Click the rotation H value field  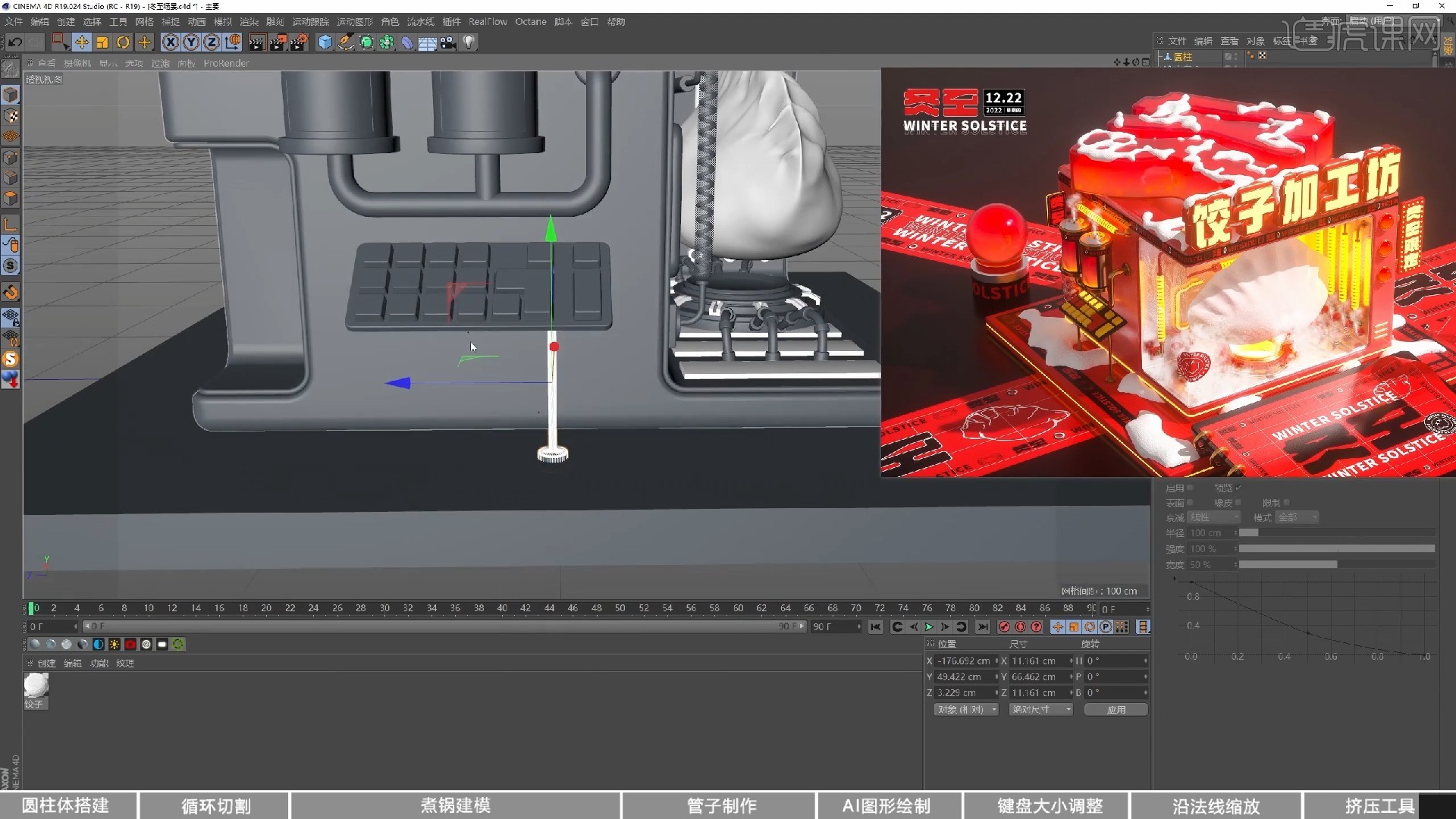(1115, 661)
